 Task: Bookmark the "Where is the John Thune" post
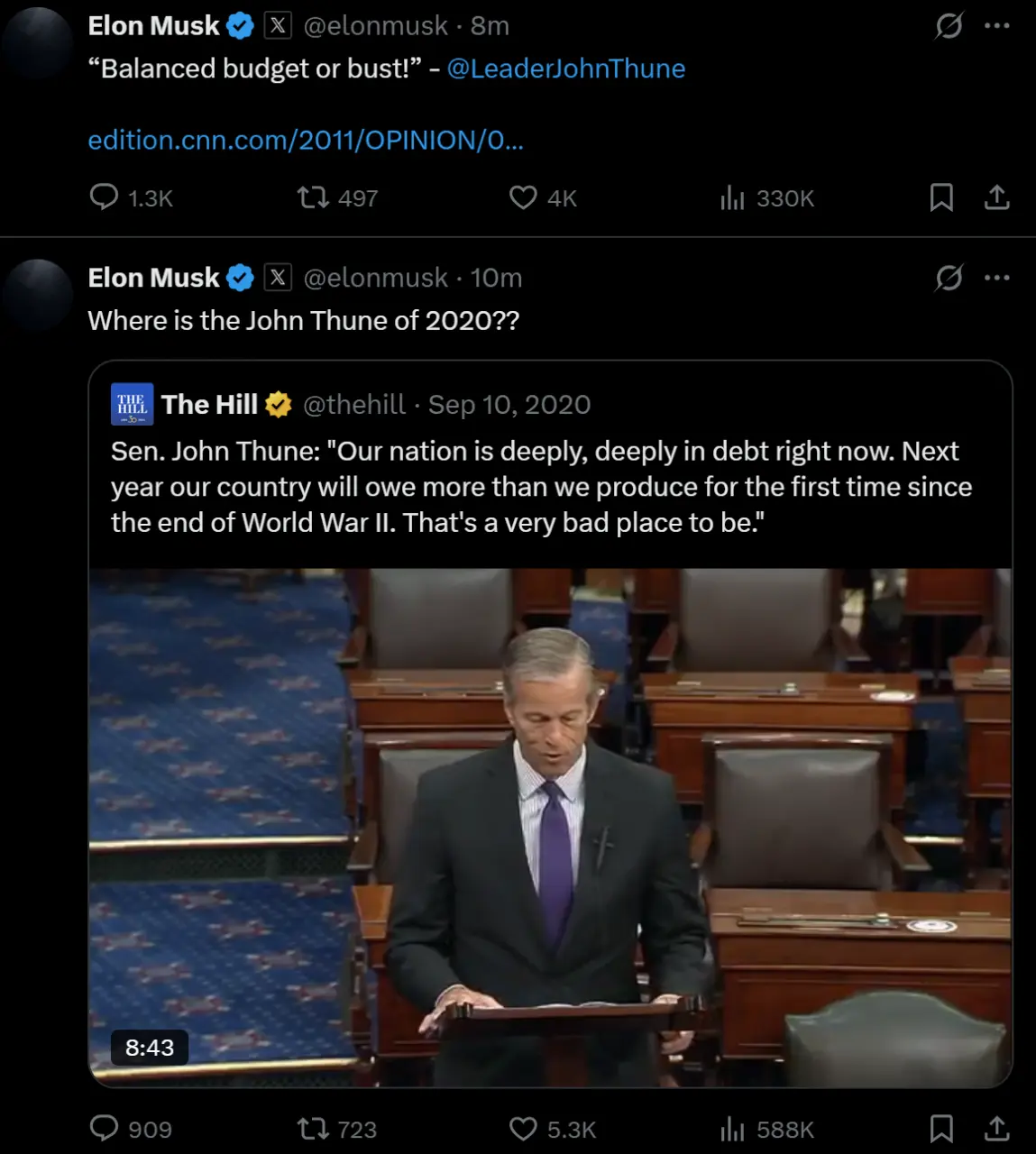click(941, 1129)
